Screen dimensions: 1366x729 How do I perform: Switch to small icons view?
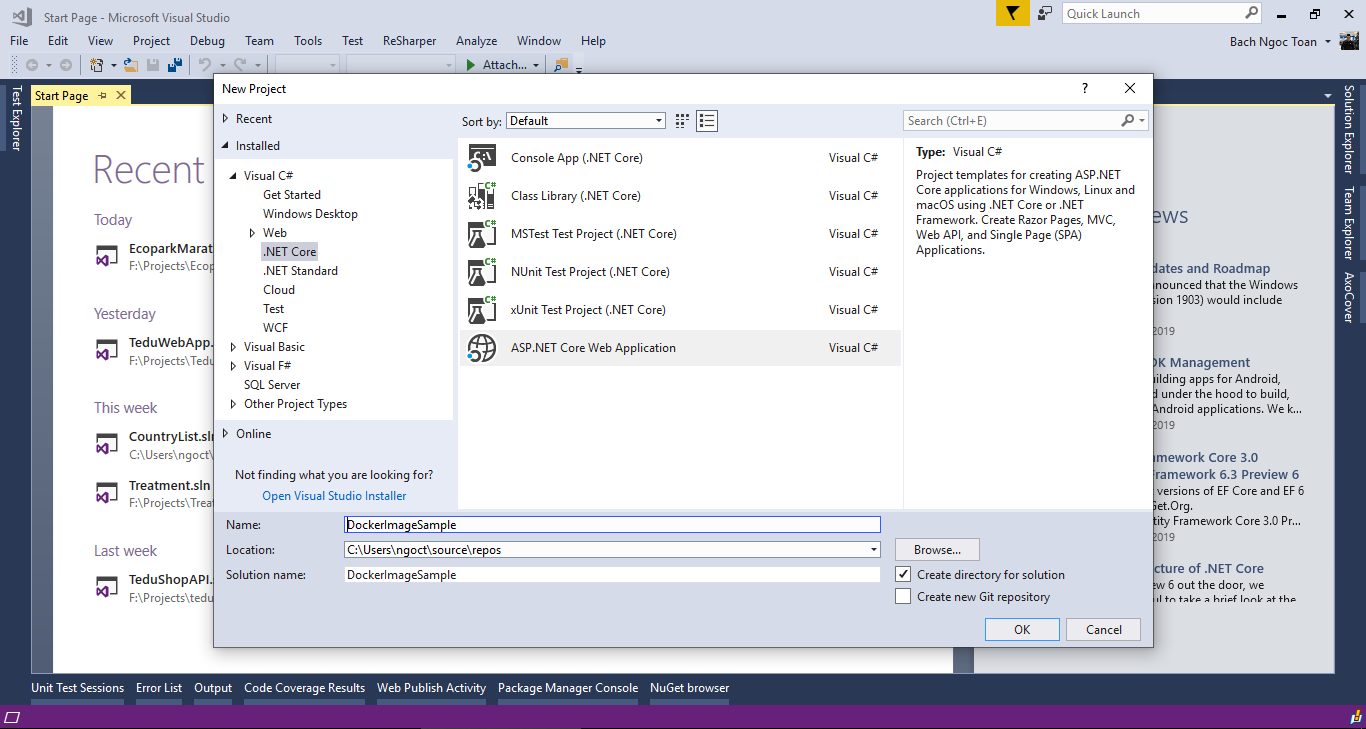coord(682,121)
